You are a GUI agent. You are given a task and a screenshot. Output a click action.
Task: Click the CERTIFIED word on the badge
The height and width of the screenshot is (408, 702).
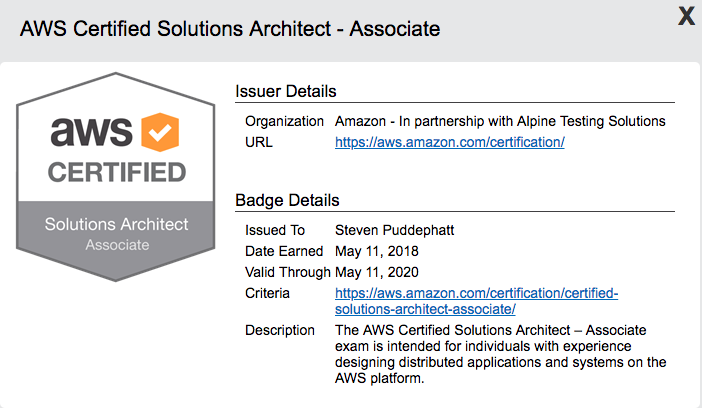coord(117,172)
